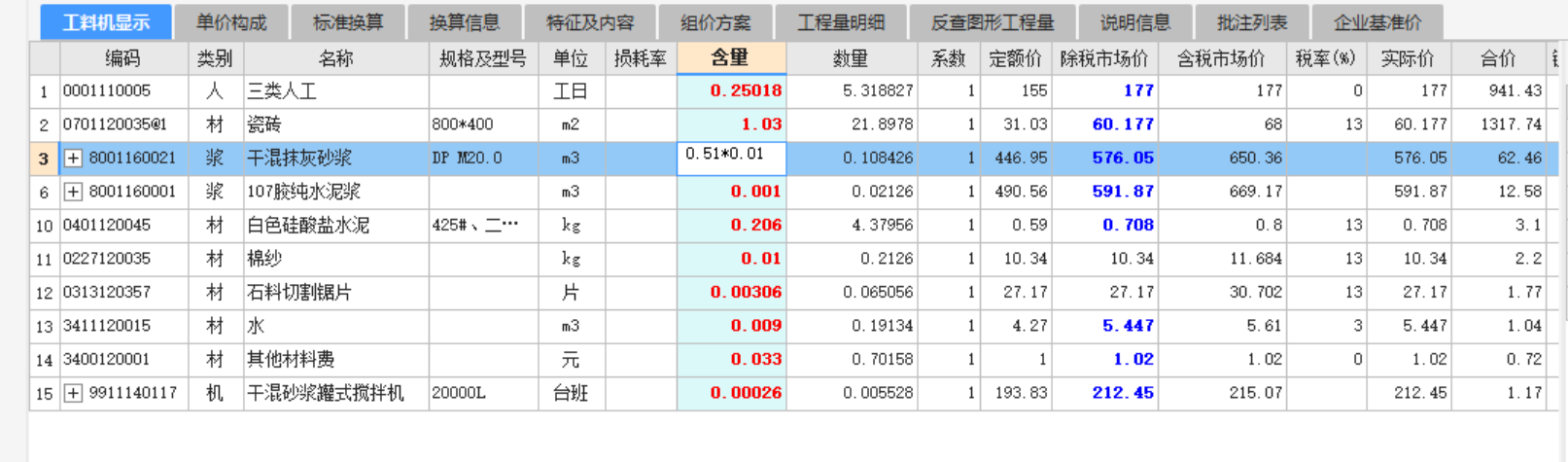Select the 说明信息 tab
This screenshot has width=1568, height=462.
coord(1135,22)
